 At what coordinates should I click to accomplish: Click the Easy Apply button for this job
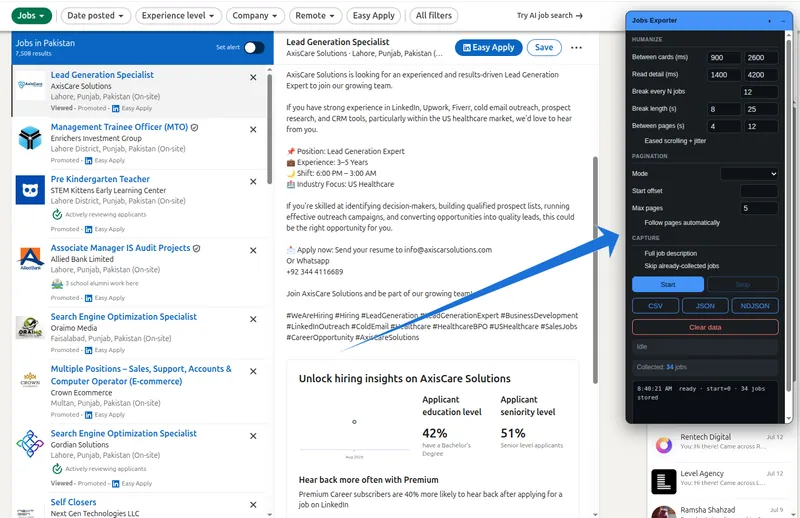click(x=488, y=47)
